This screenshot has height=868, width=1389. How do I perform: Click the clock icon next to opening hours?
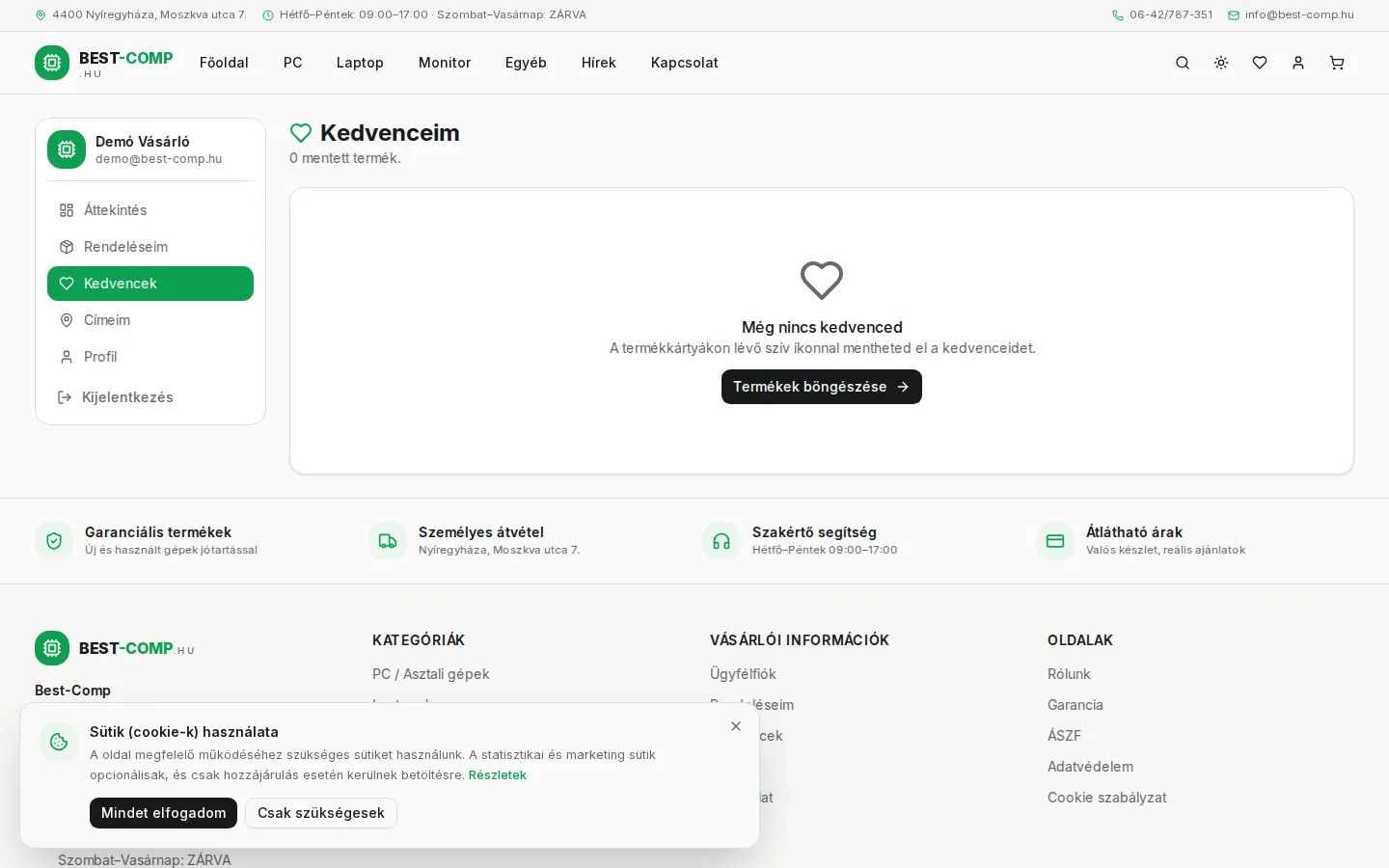coord(268,15)
